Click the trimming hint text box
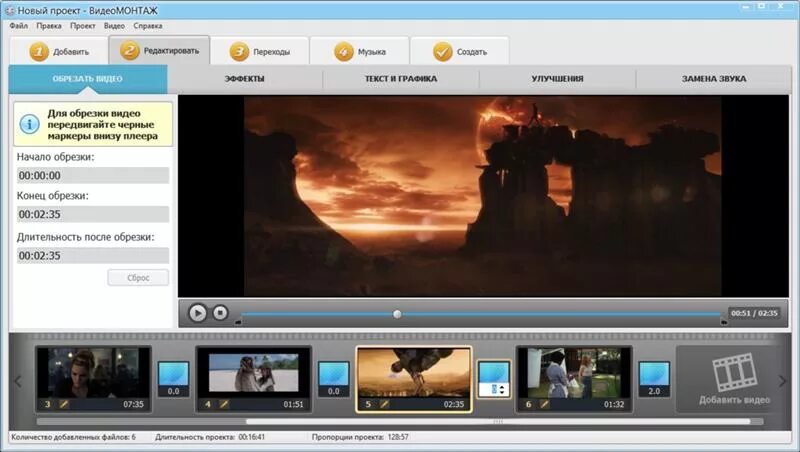This screenshot has height=452, width=800. tap(93, 124)
